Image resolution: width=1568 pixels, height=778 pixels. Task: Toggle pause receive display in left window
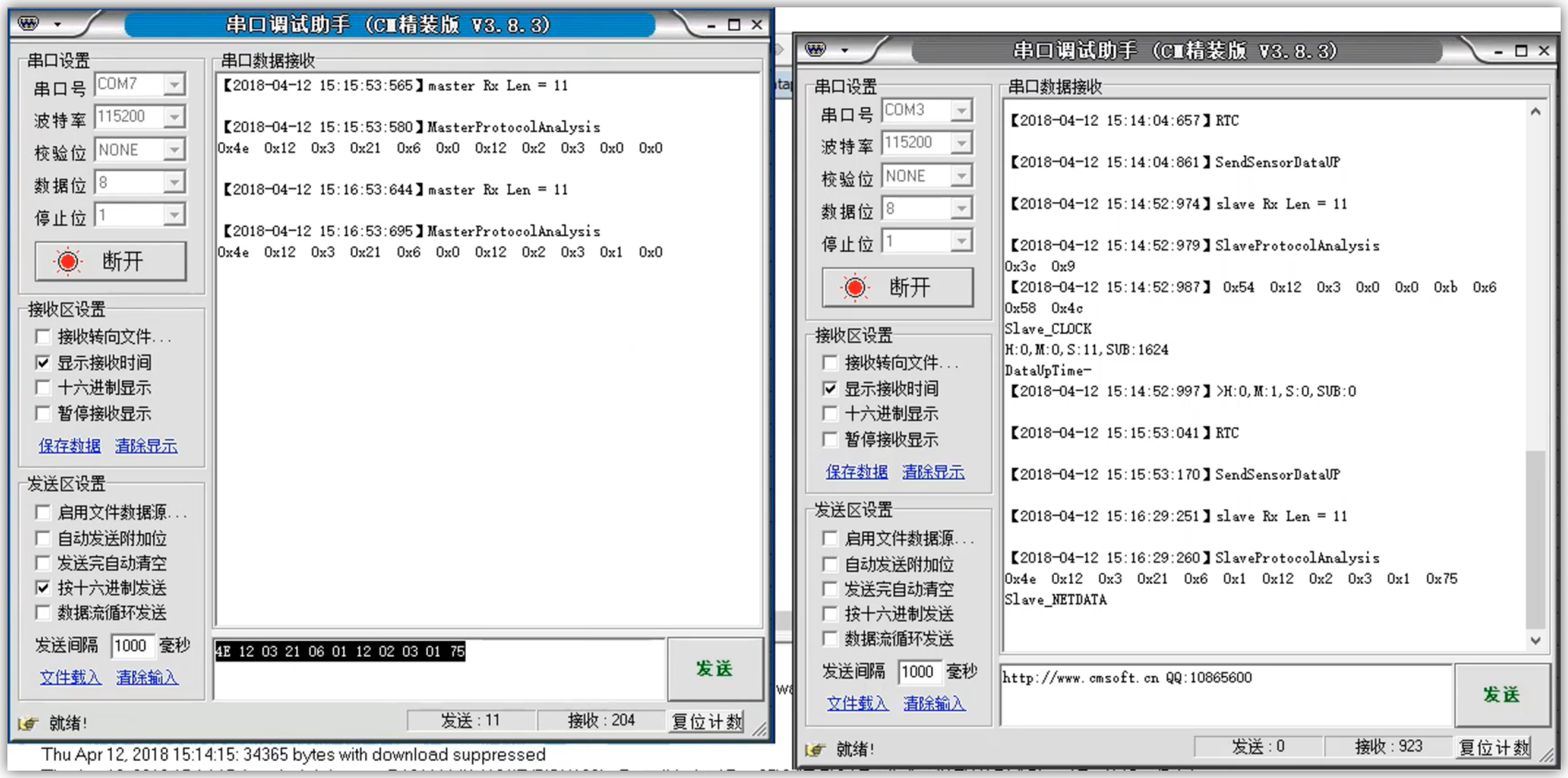point(42,414)
